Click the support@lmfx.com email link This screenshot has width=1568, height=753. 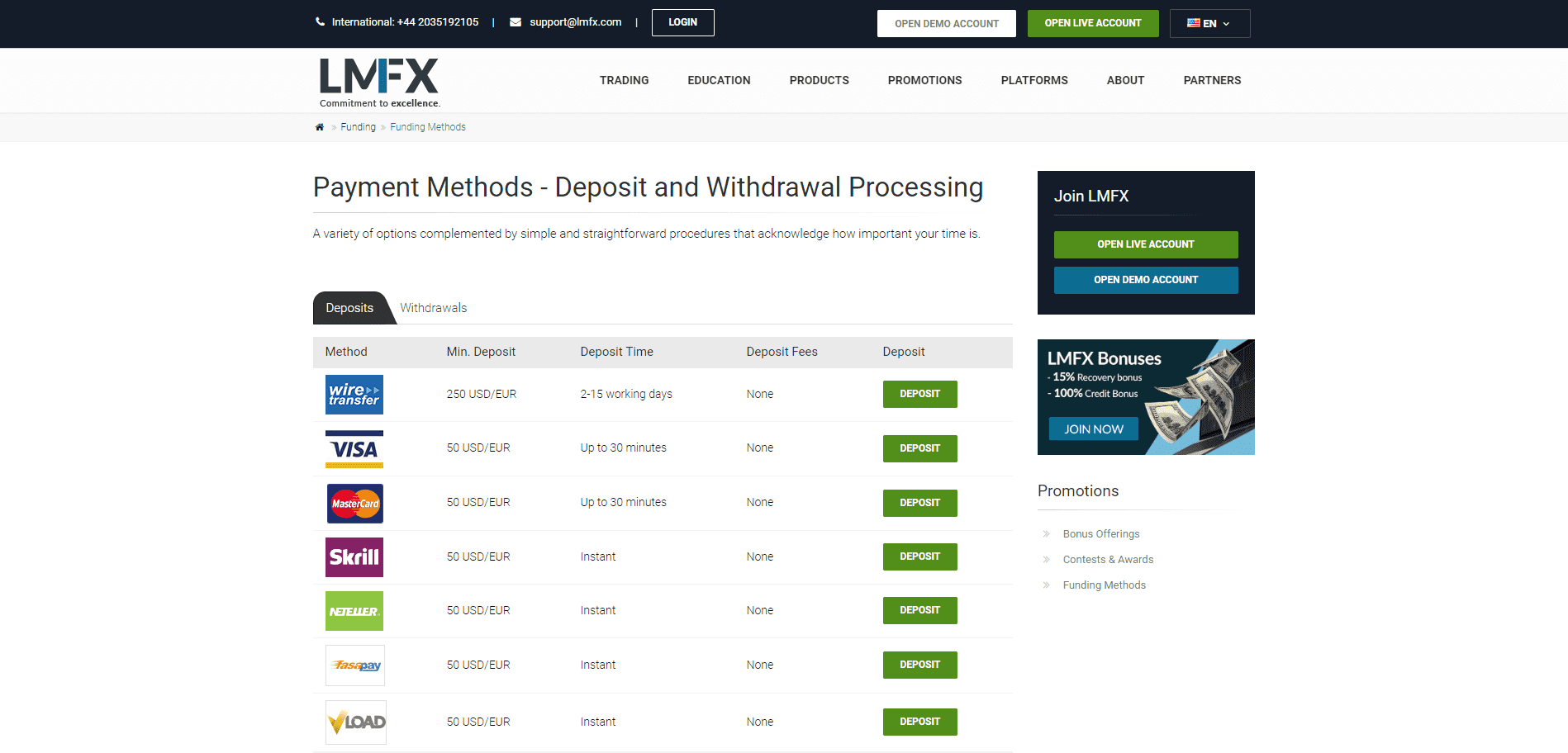[x=575, y=21]
